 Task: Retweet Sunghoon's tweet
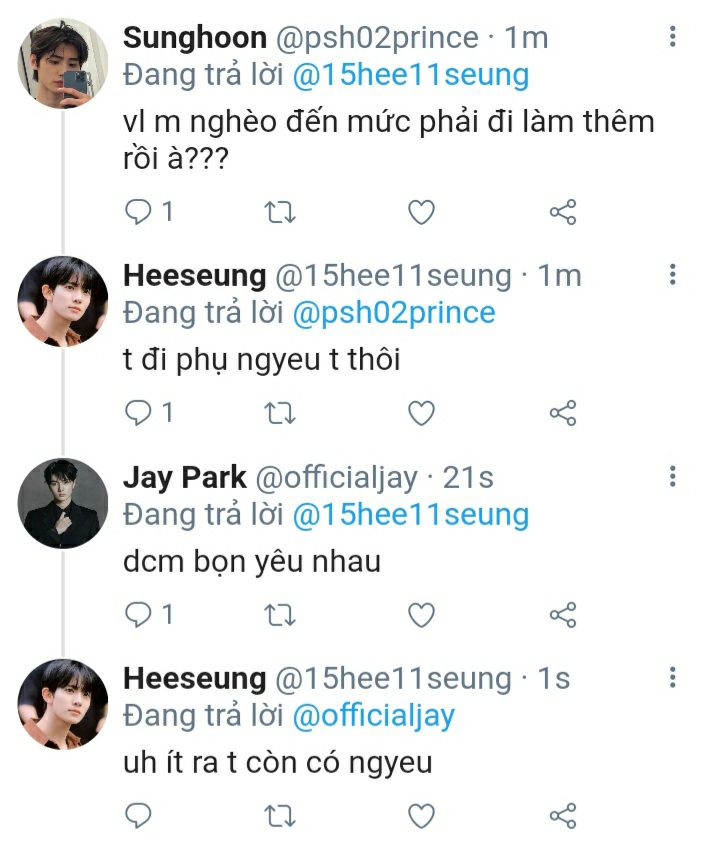click(278, 212)
